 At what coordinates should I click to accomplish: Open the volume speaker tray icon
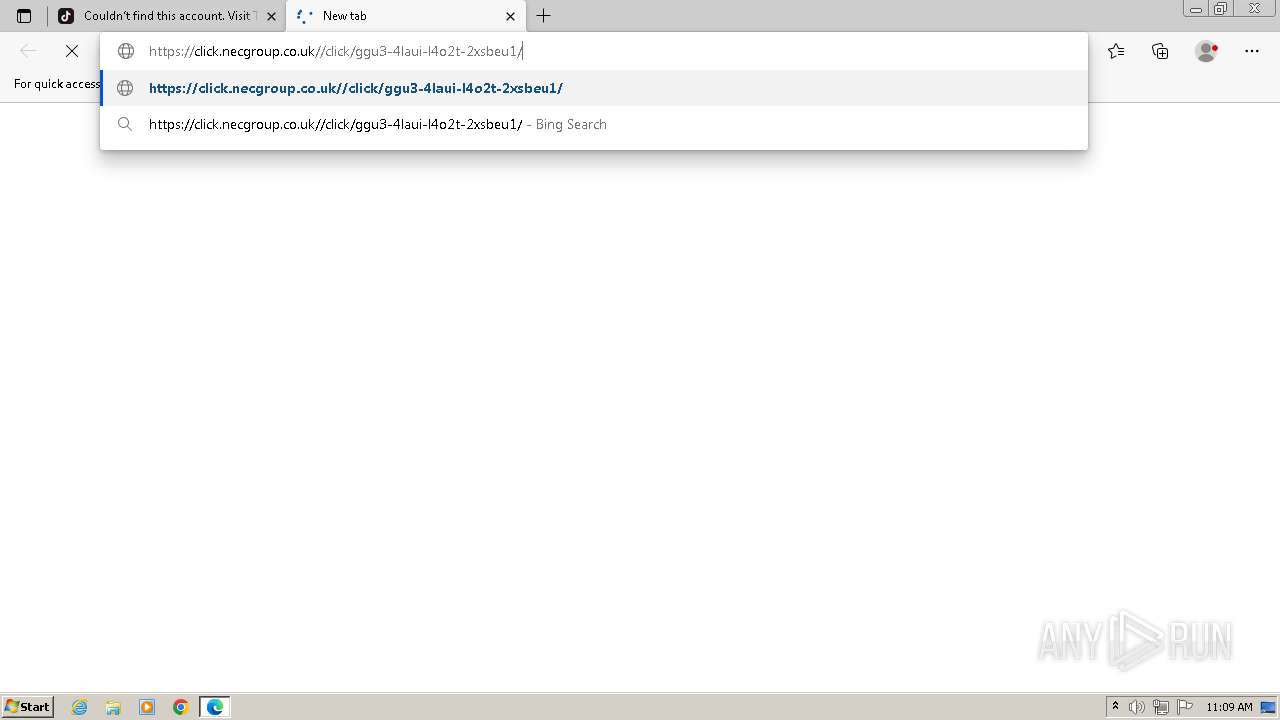click(x=1136, y=707)
